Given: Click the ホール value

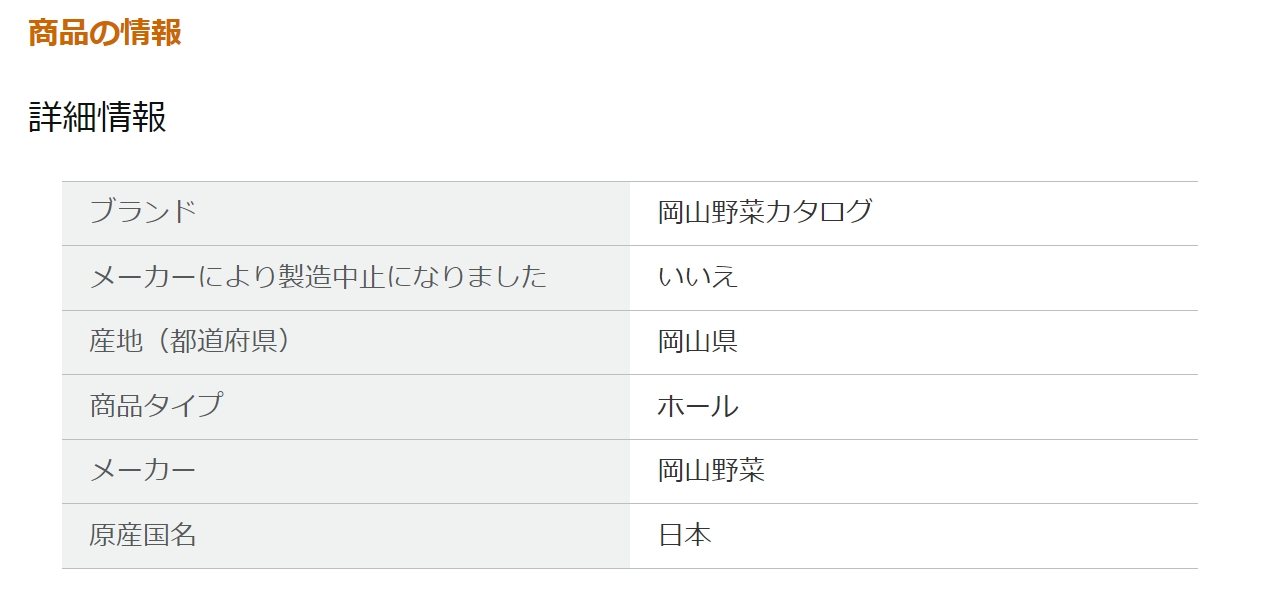Looking at the screenshot, I should click(x=698, y=406).
